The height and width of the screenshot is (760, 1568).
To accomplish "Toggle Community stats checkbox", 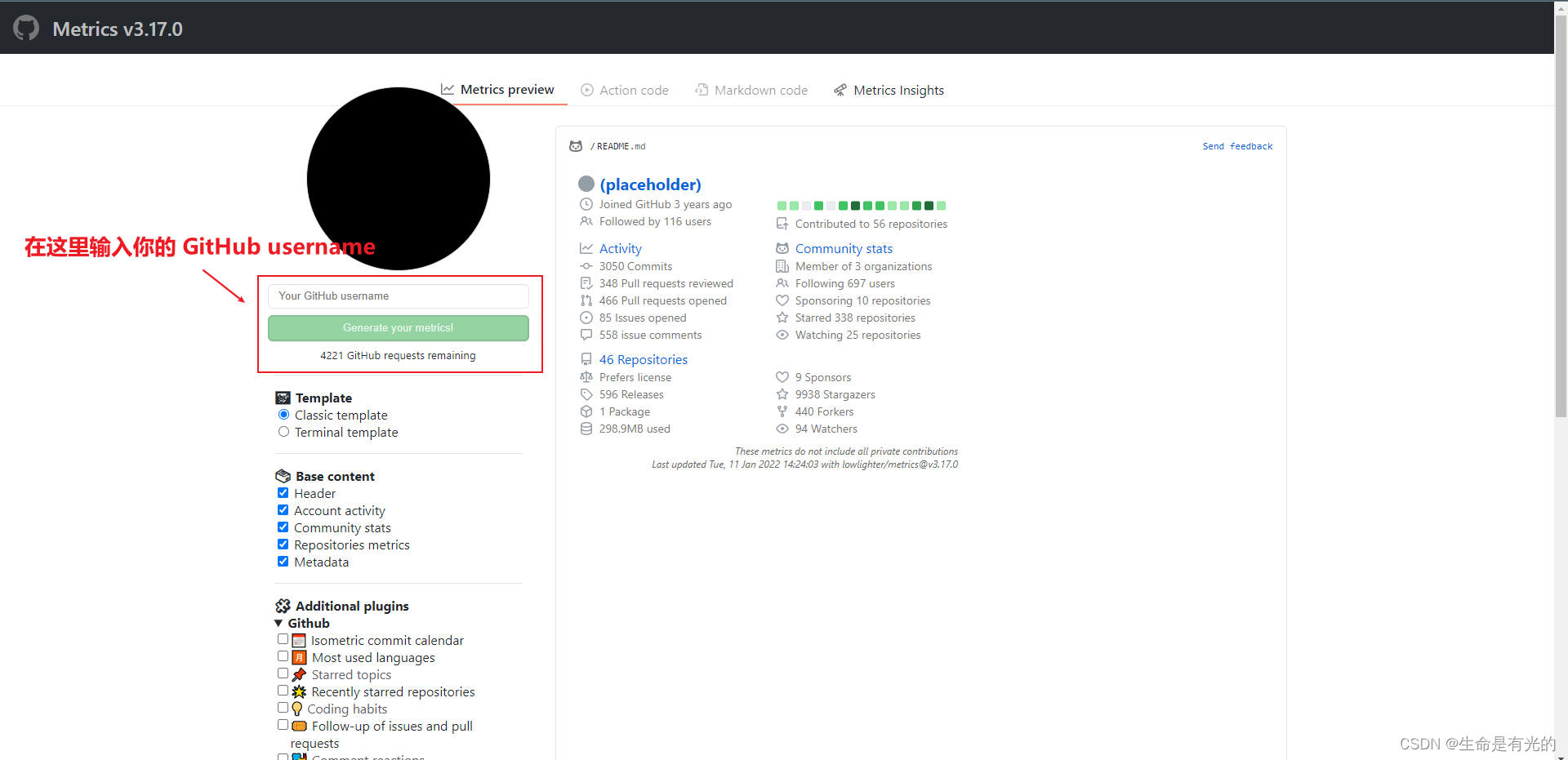I will (283, 527).
